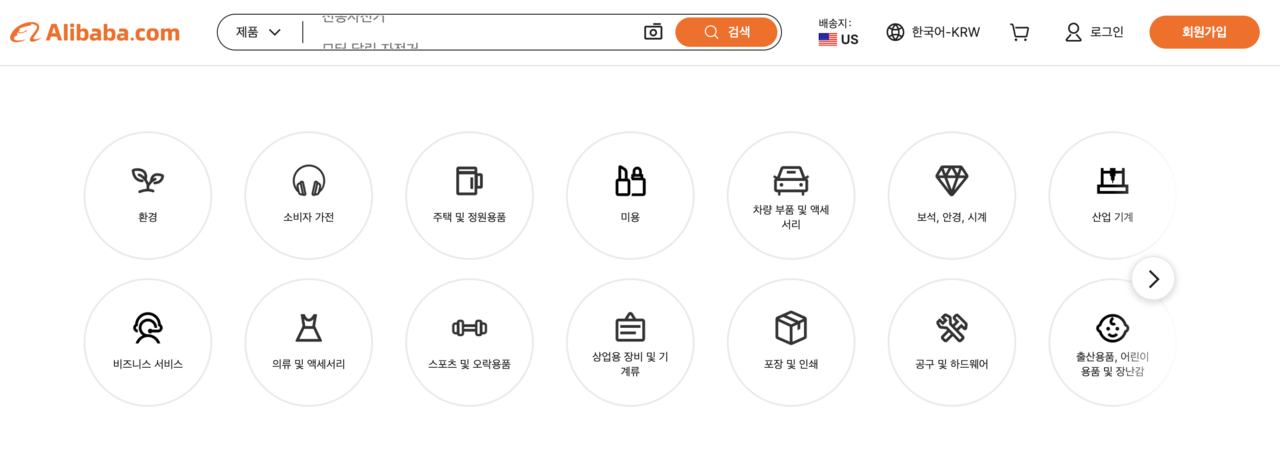Open 비즈니스 서비스 category
The image size is (1280, 472).
click(x=148, y=328)
